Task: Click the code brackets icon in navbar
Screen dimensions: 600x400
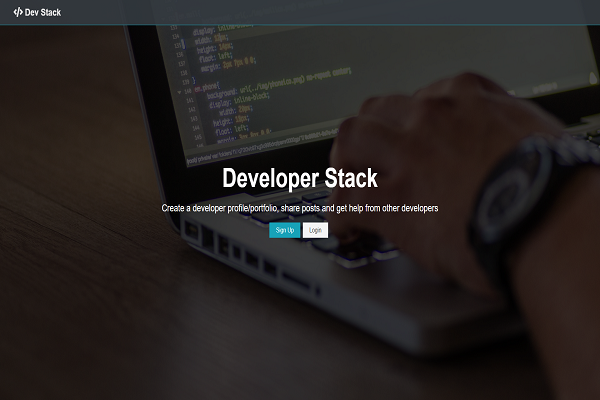Action: pyautogui.click(x=18, y=12)
